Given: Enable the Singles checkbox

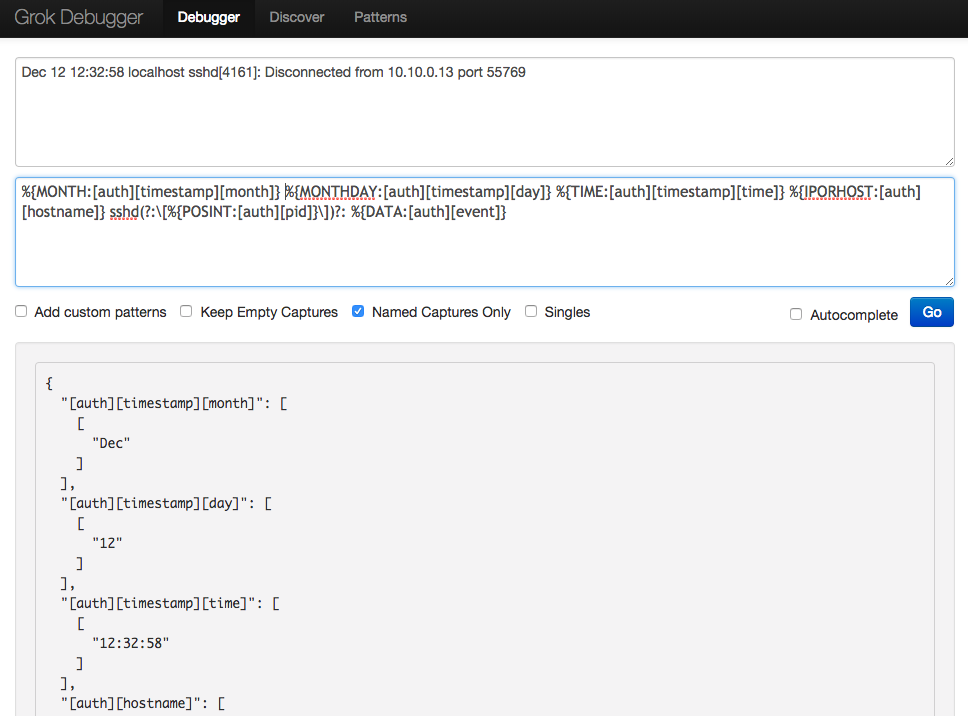Looking at the screenshot, I should [x=531, y=311].
